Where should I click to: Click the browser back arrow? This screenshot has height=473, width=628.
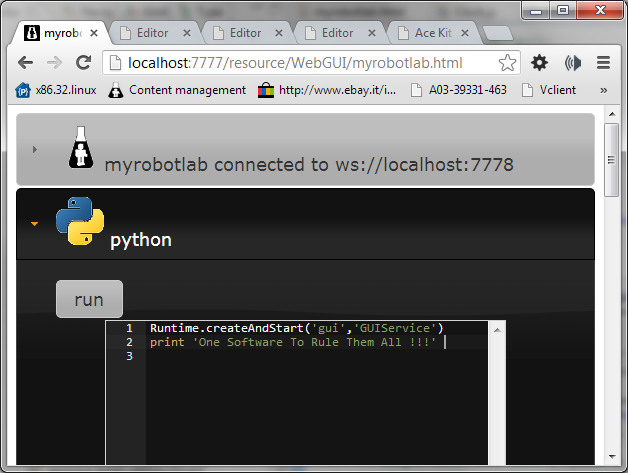click(x=26, y=62)
